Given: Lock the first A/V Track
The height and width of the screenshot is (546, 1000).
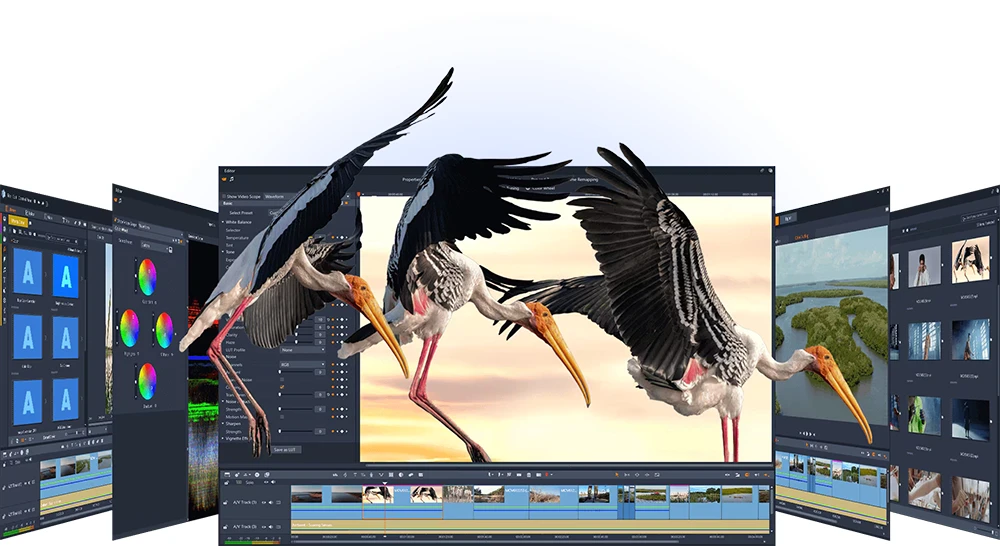Looking at the screenshot, I should [226, 502].
